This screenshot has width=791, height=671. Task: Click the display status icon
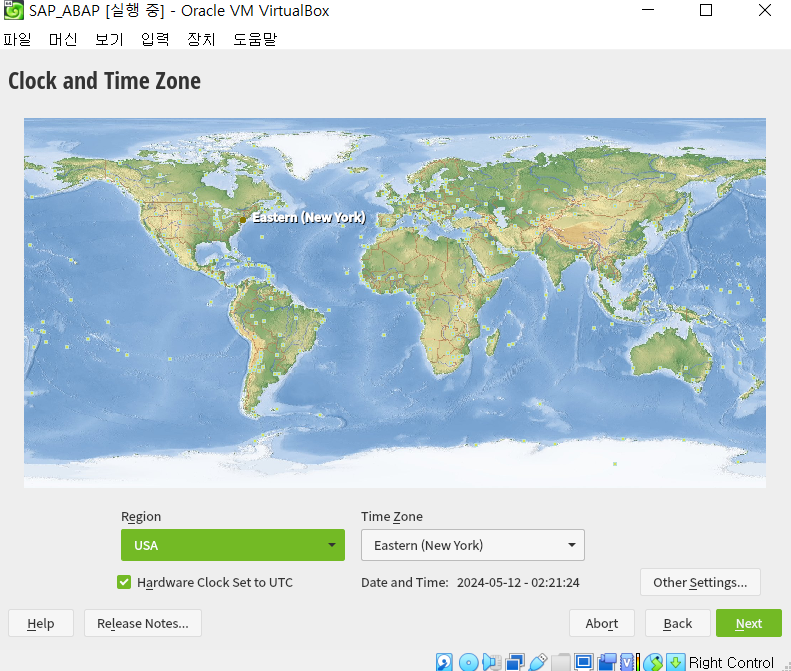[584, 662]
